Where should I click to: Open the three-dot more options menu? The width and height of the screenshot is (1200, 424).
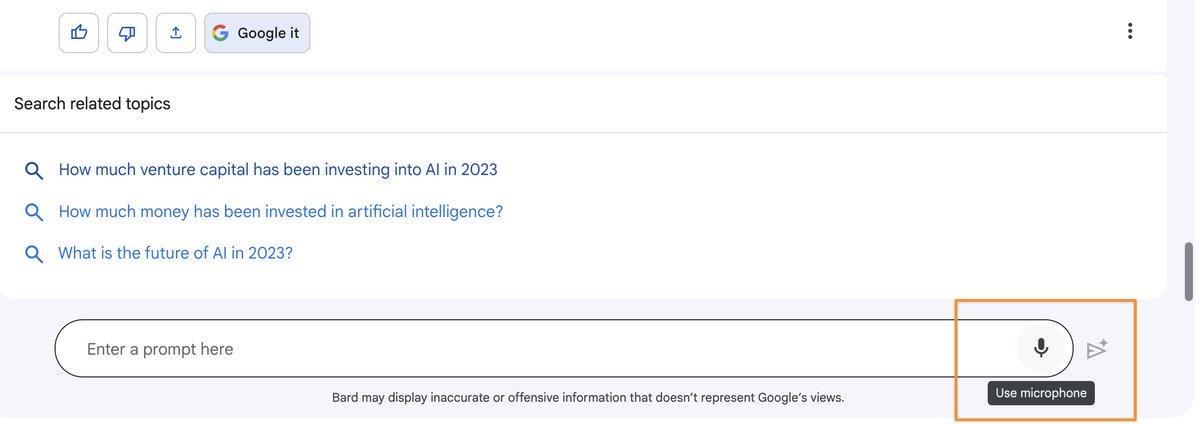click(1130, 31)
